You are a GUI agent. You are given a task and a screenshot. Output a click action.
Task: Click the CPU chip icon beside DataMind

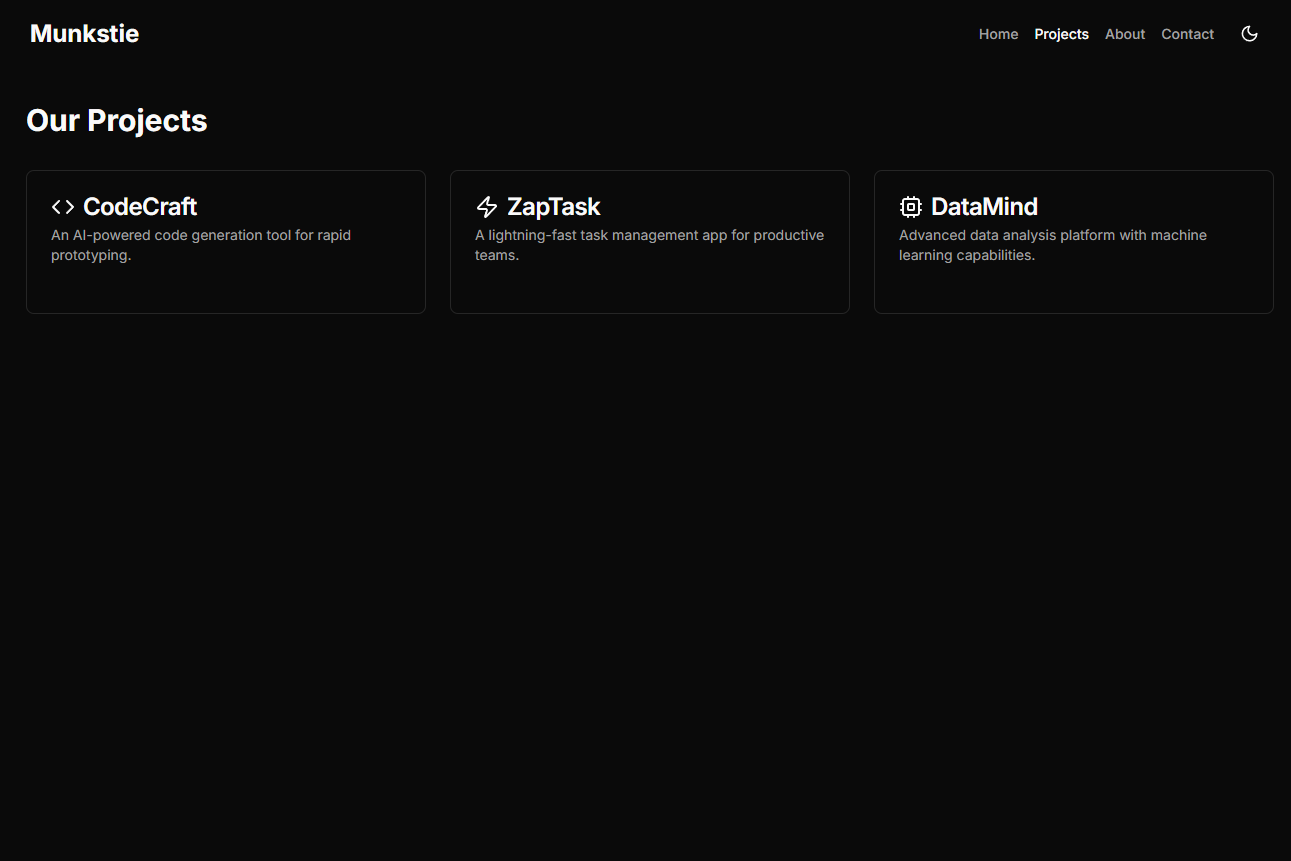pos(910,207)
